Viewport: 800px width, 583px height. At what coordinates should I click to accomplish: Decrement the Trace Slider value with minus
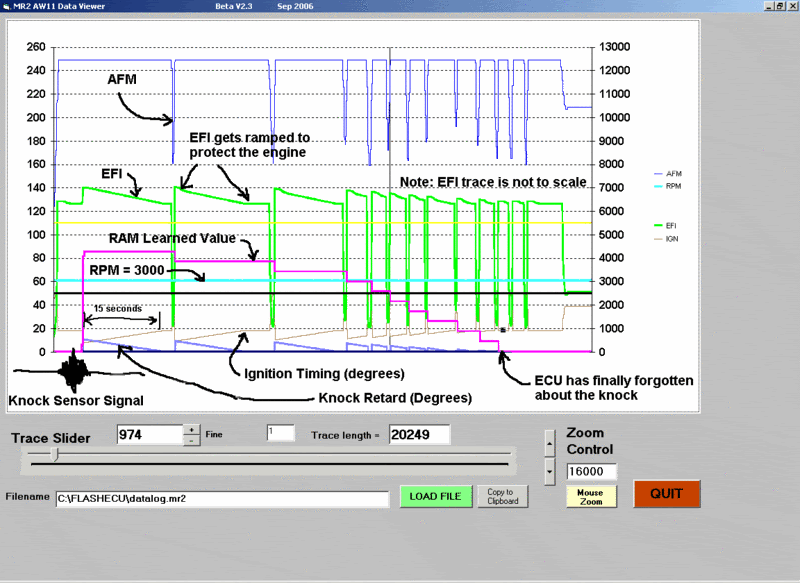[191, 440]
